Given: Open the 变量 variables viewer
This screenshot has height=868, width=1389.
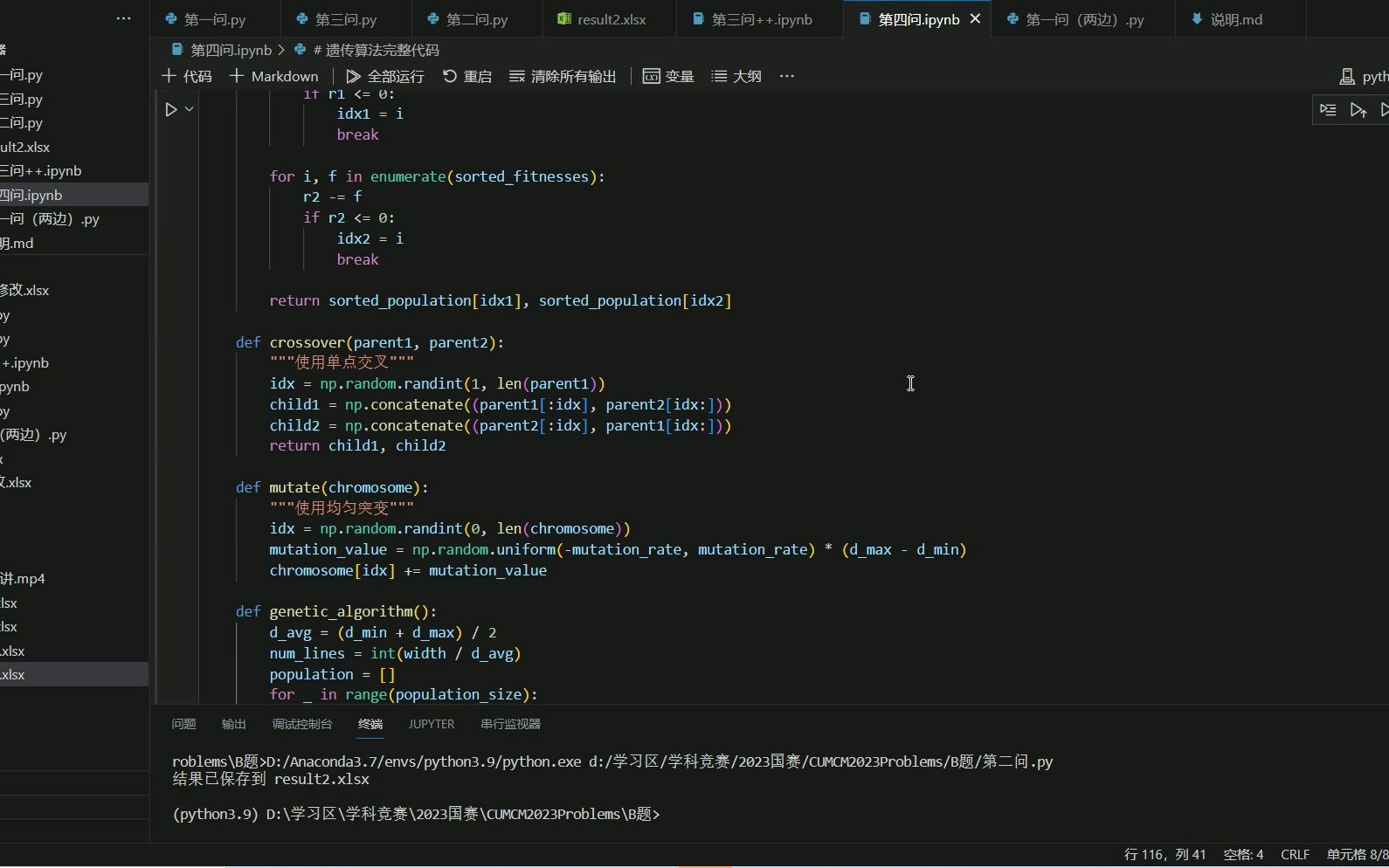Looking at the screenshot, I should [x=668, y=76].
